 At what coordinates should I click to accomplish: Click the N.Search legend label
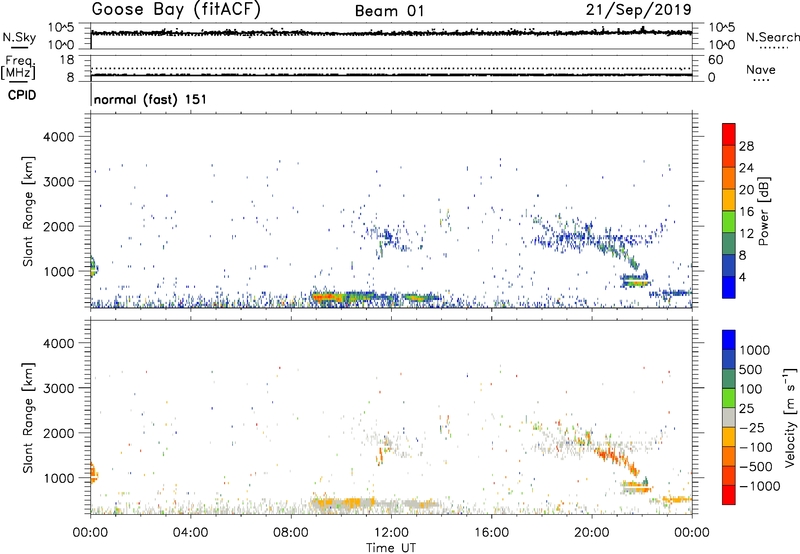772,37
